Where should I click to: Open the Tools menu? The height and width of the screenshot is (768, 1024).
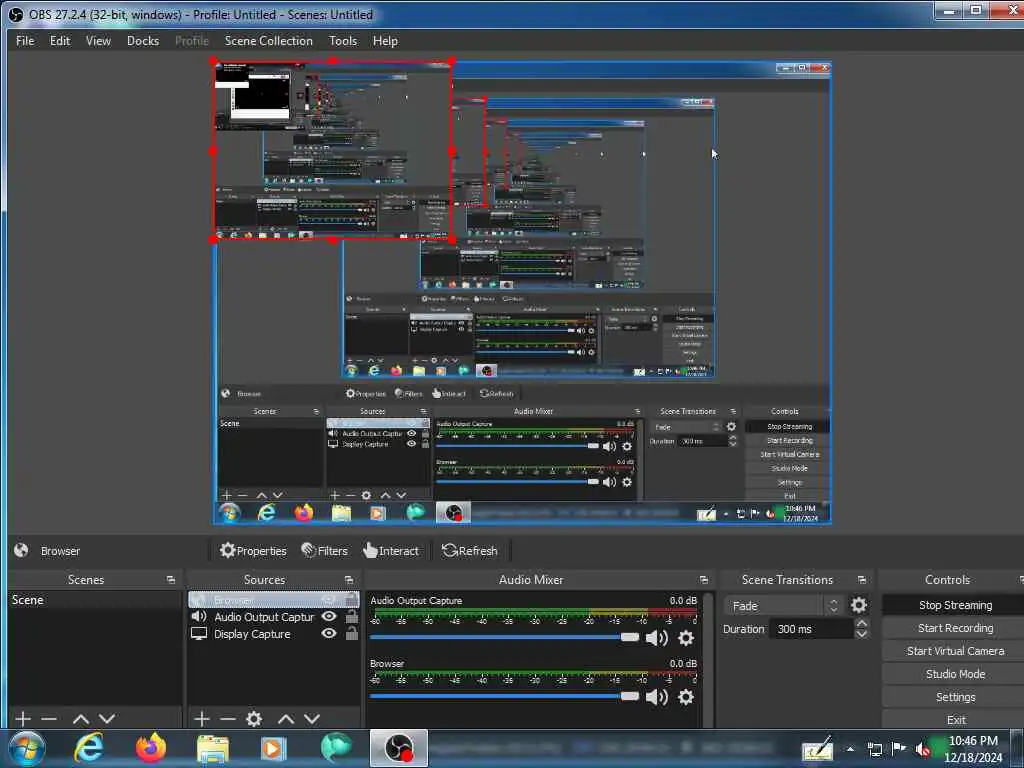pyautogui.click(x=343, y=40)
